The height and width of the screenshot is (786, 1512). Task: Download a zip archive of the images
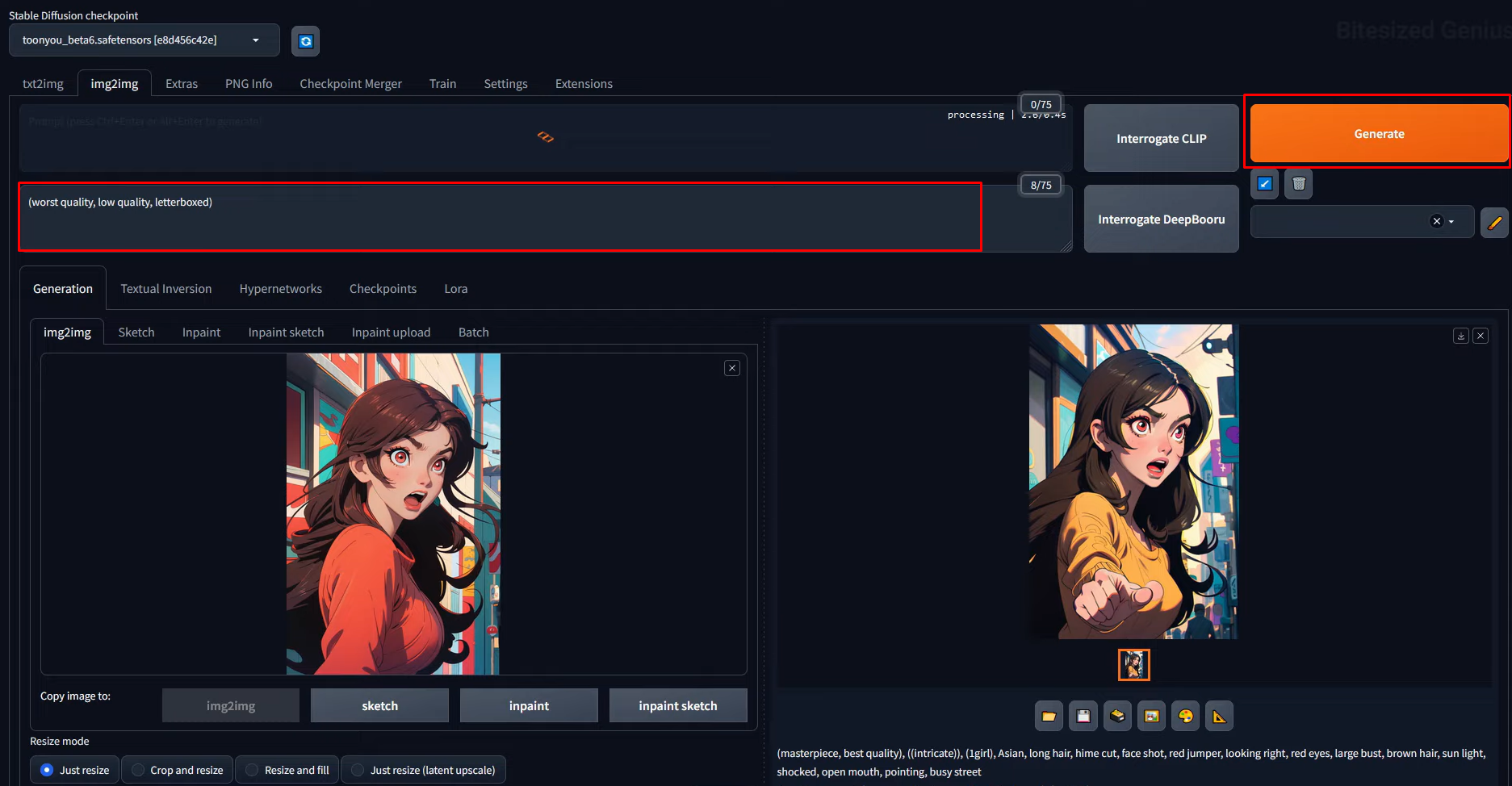(x=1117, y=716)
